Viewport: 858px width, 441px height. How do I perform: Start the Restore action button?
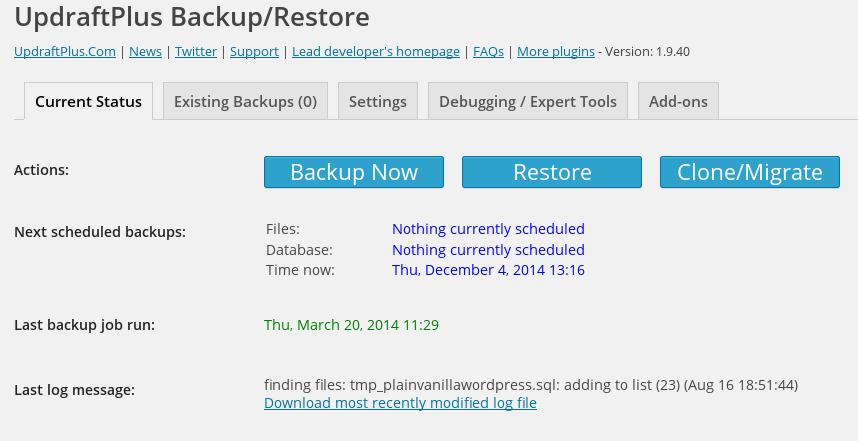pyautogui.click(x=552, y=172)
